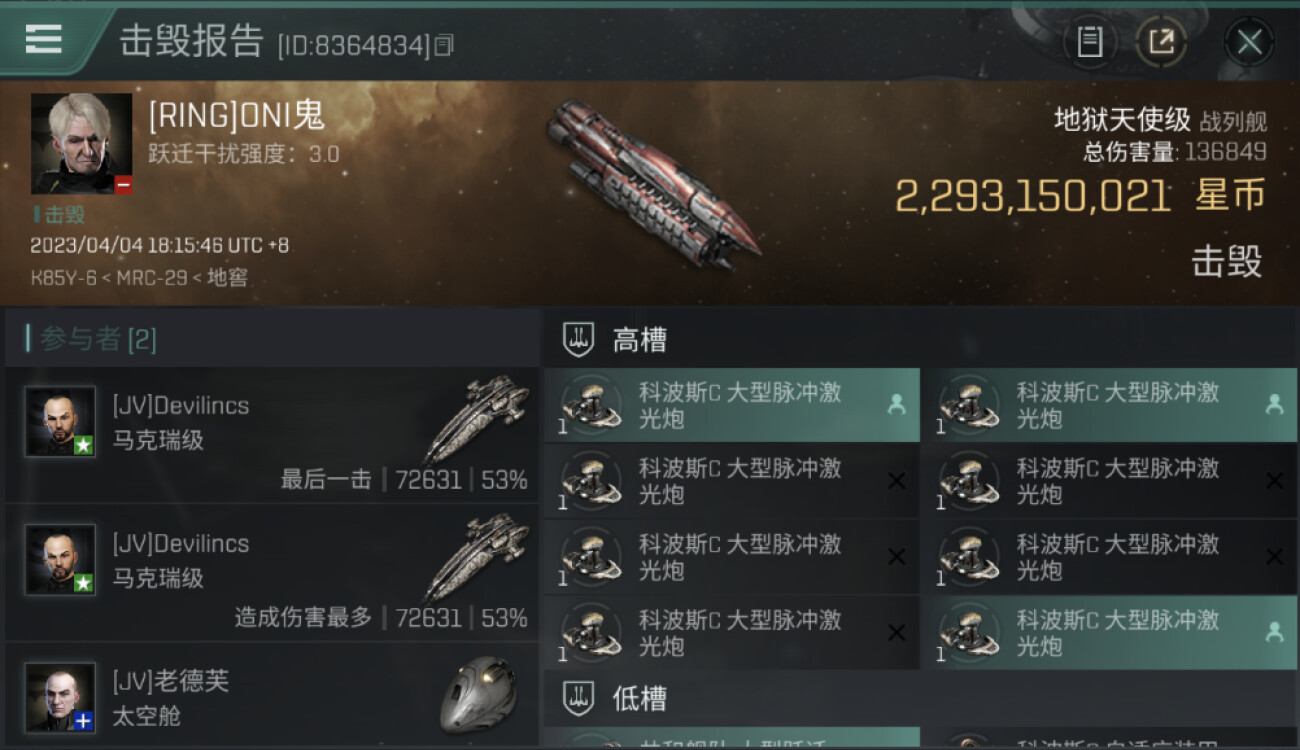Click the capsule ship icon
Image resolution: width=1300 pixels, height=750 pixels.
point(478,693)
